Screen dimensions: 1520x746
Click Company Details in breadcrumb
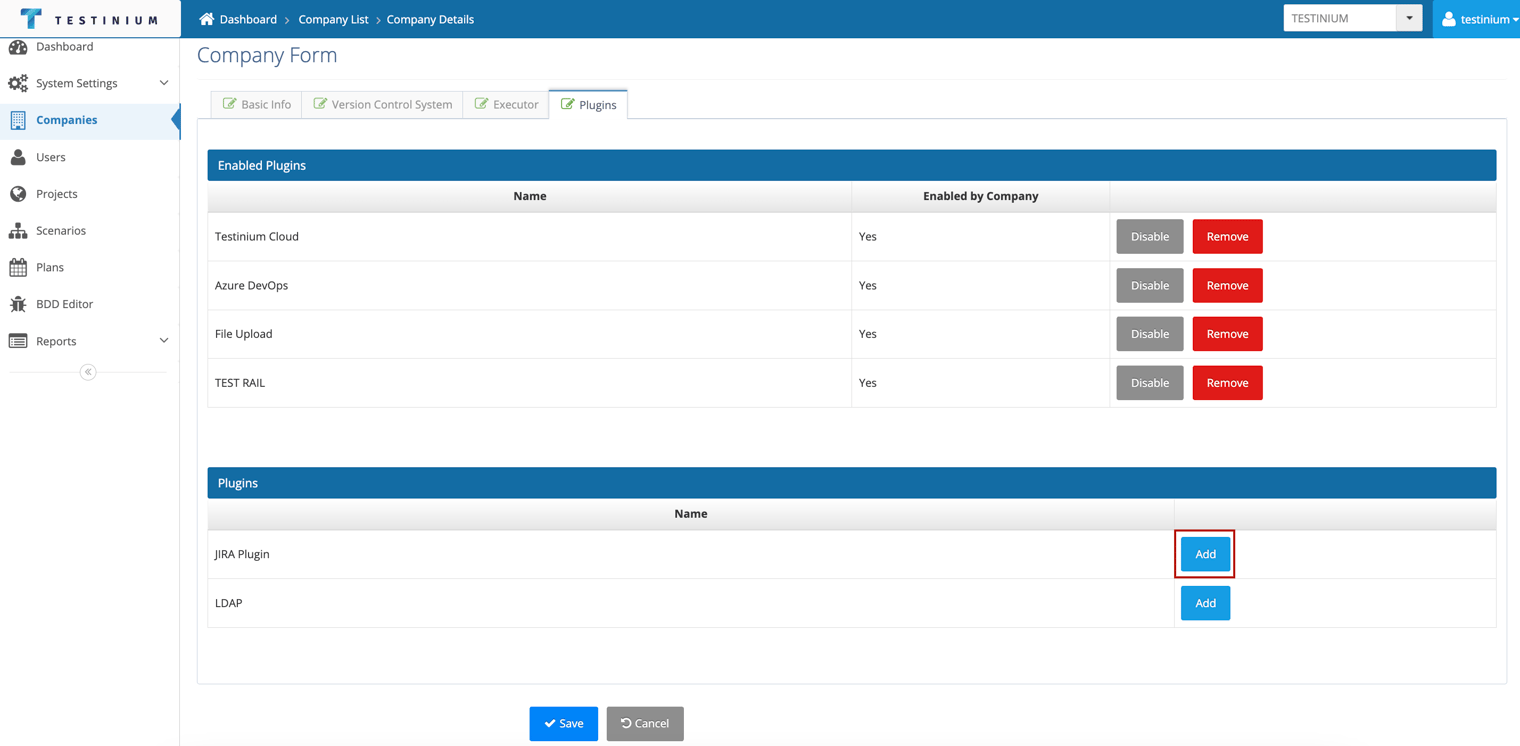click(430, 19)
